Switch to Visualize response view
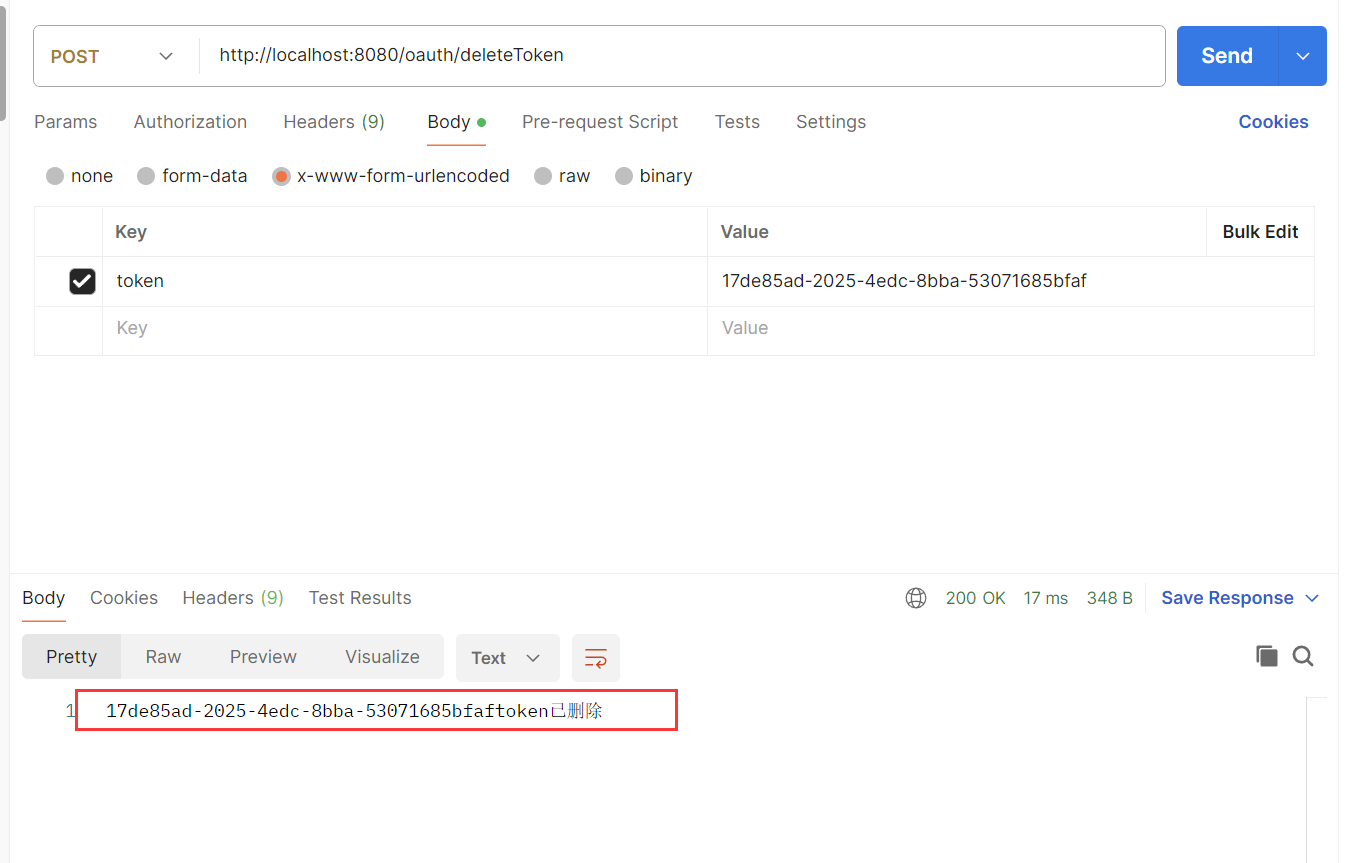 382,657
